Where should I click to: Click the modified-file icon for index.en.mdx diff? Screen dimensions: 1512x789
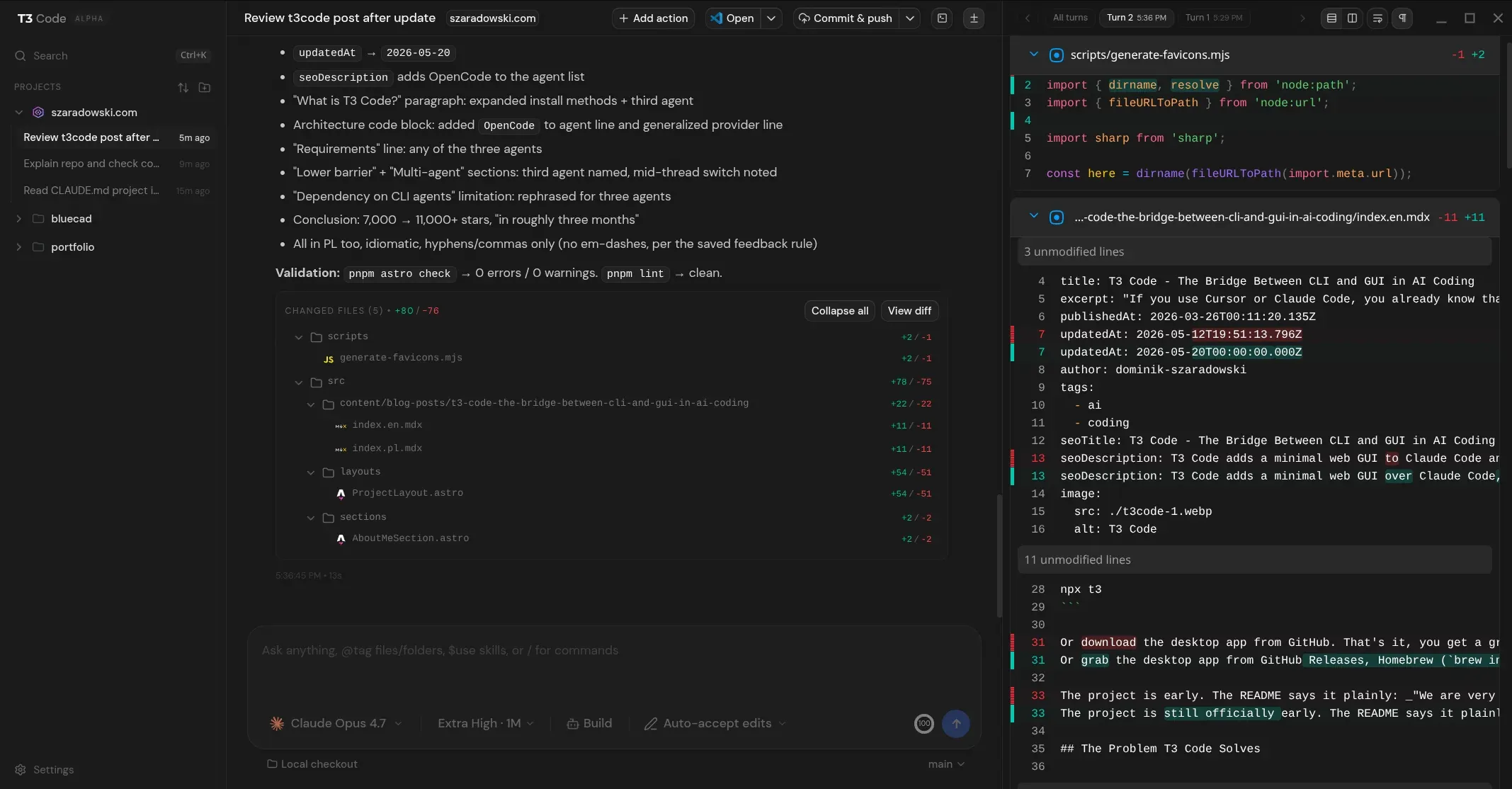(1056, 217)
